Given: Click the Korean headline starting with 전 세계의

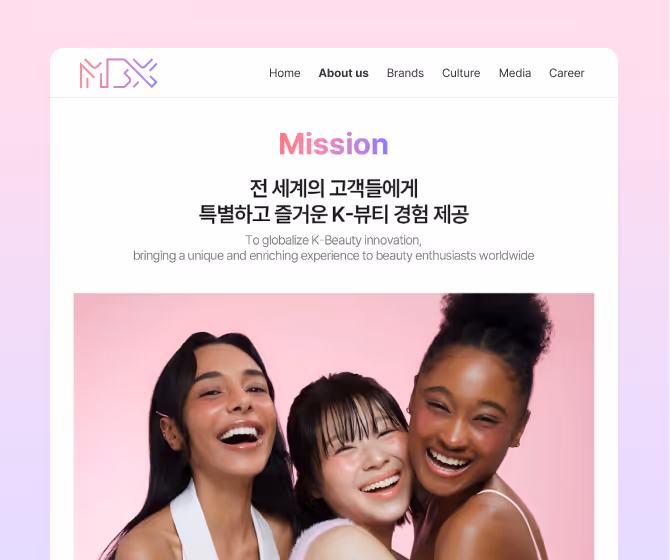Looking at the screenshot, I should pos(334,188).
